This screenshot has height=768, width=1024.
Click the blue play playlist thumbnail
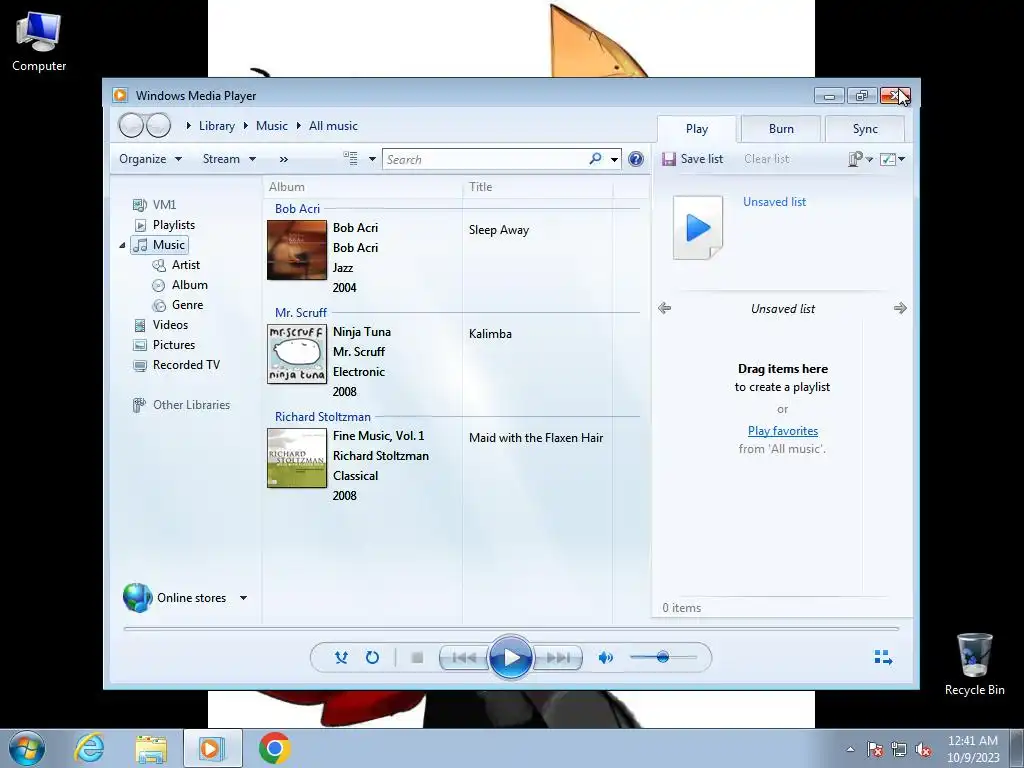click(x=698, y=228)
